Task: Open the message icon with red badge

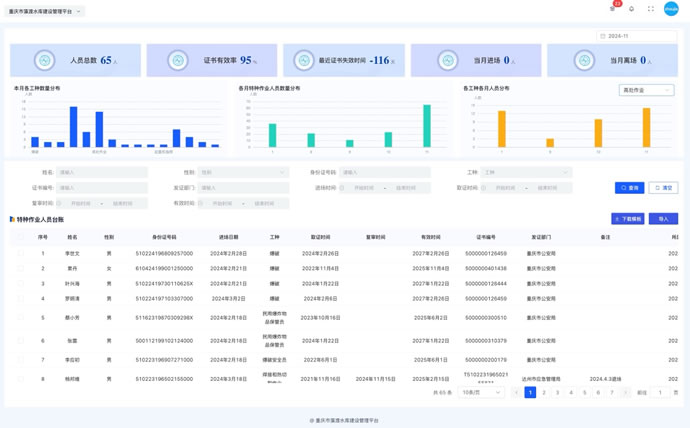Action: pyautogui.click(x=613, y=9)
